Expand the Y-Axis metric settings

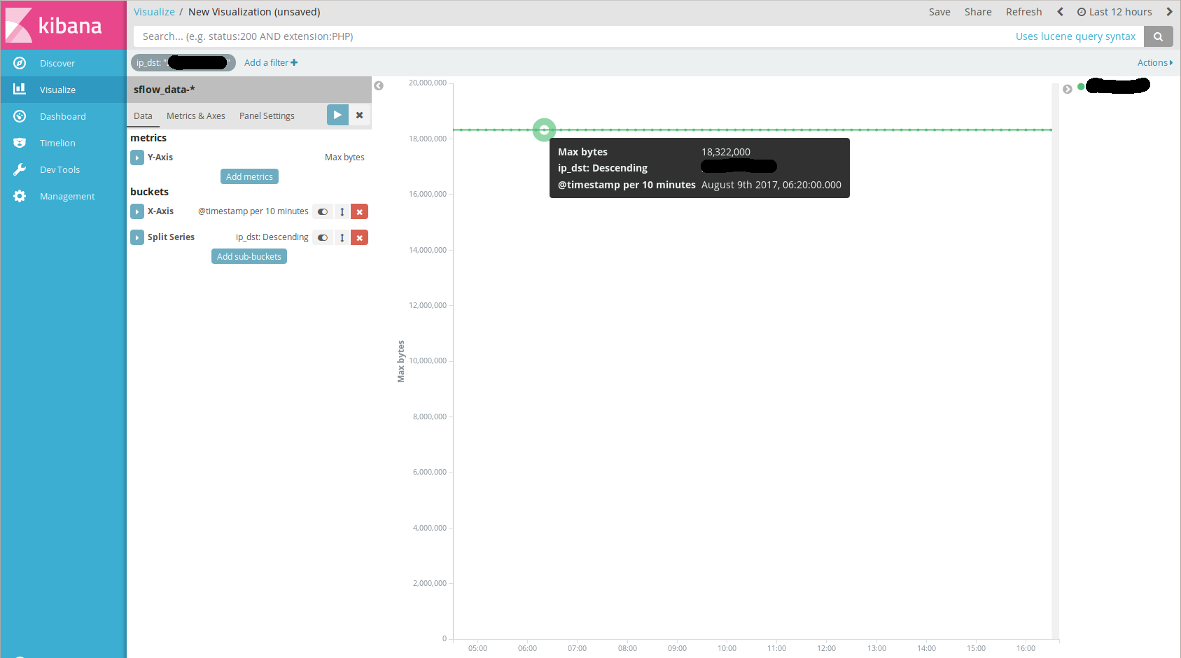click(x=137, y=157)
